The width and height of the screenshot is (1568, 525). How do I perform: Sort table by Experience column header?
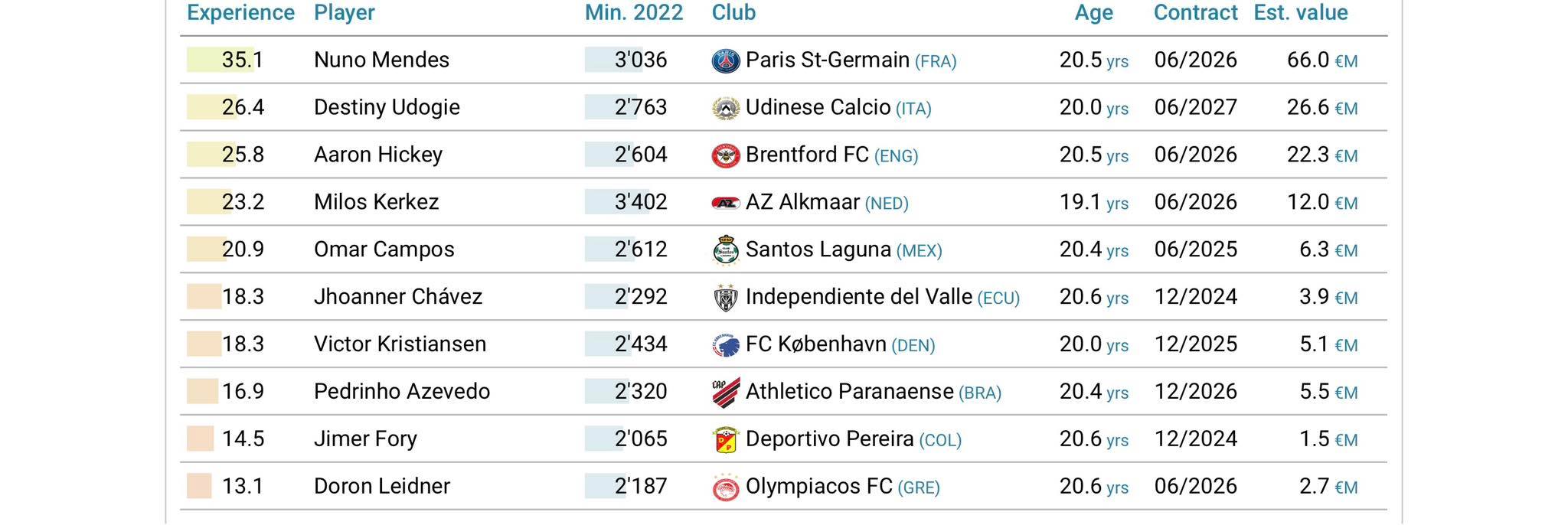(x=240, y=13)
